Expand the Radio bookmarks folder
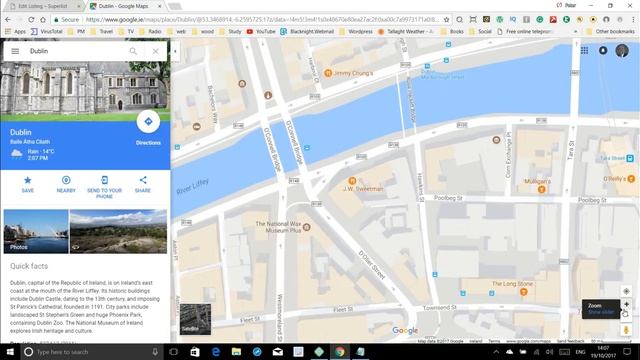This screenshot has width=640, height=360. coord(150,31)
